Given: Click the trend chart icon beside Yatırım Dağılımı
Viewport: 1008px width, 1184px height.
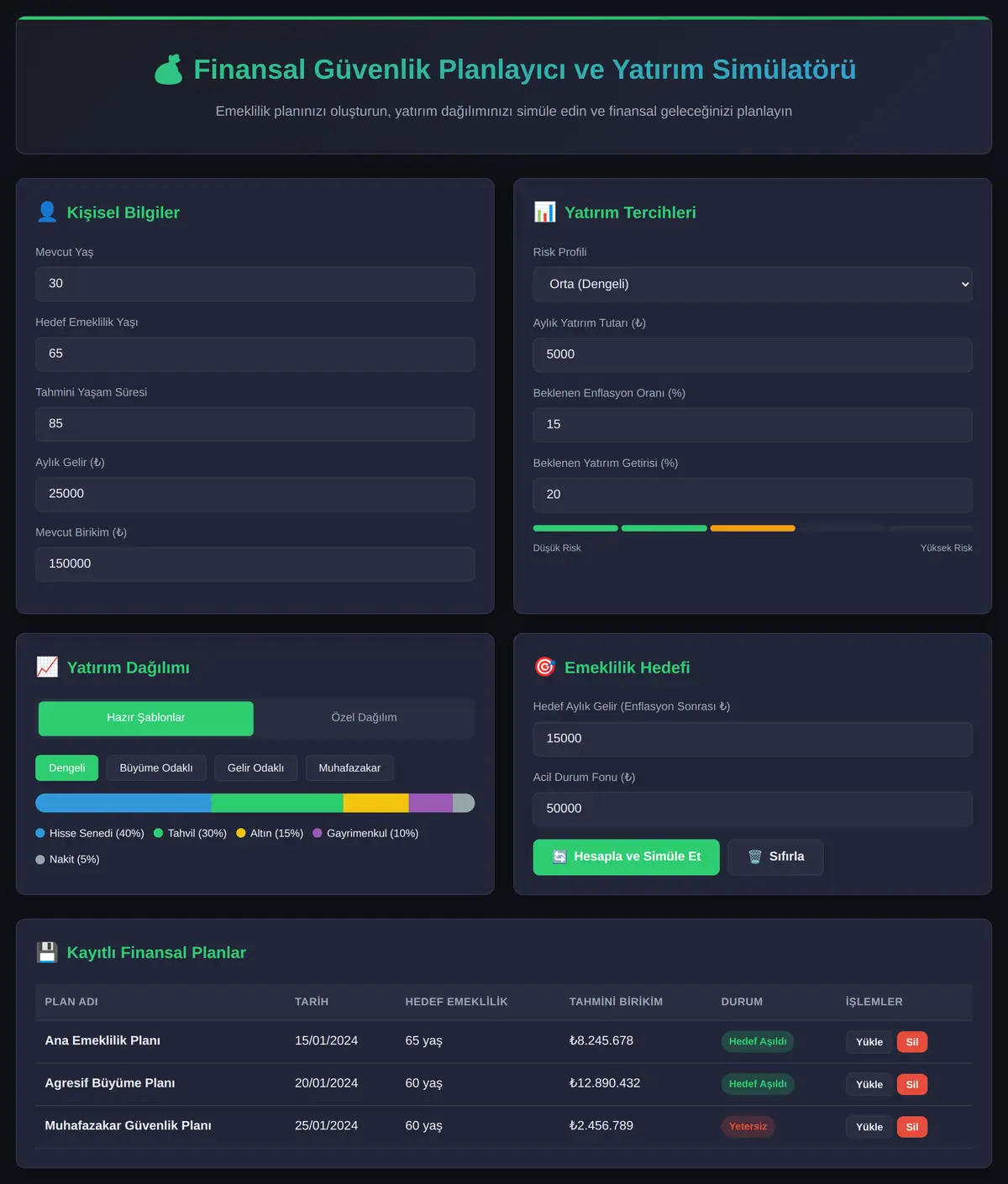Looking at the screenshot, I should click(47, 668).
